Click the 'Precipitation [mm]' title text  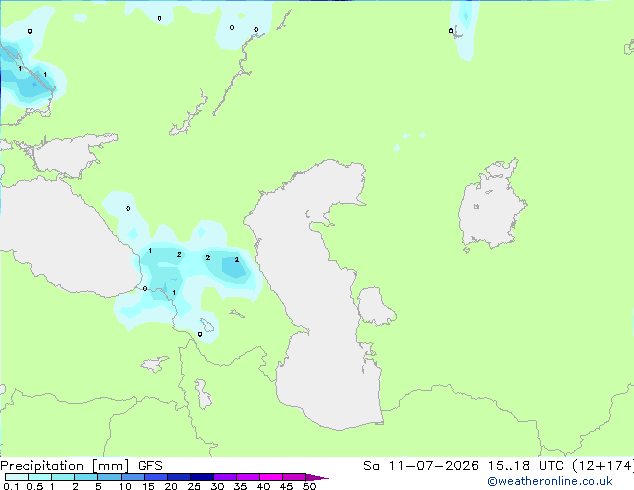point(65,466)
